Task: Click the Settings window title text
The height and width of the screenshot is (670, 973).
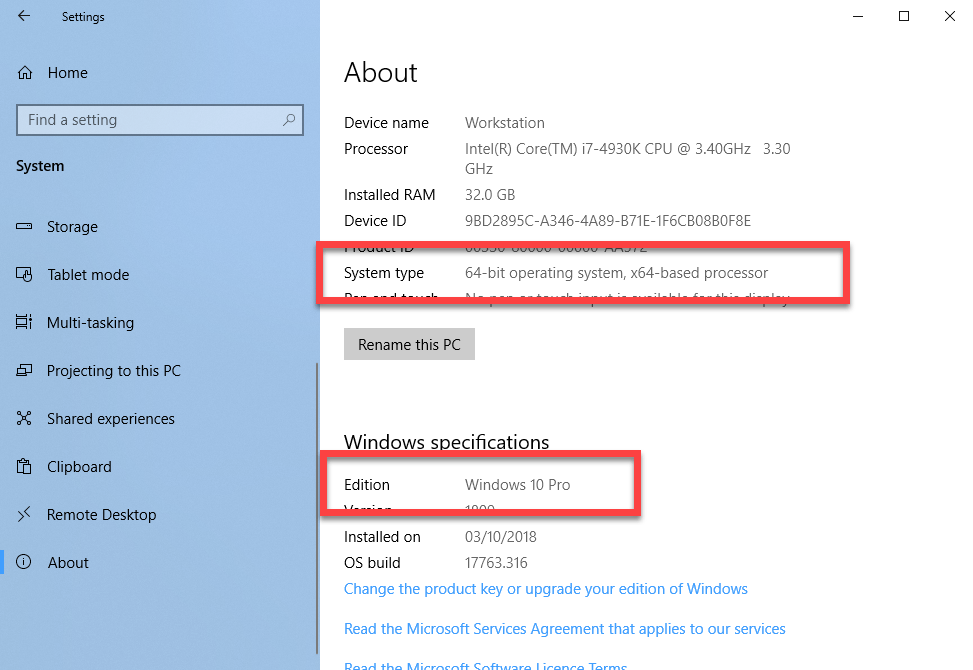Action: (83, 17)
